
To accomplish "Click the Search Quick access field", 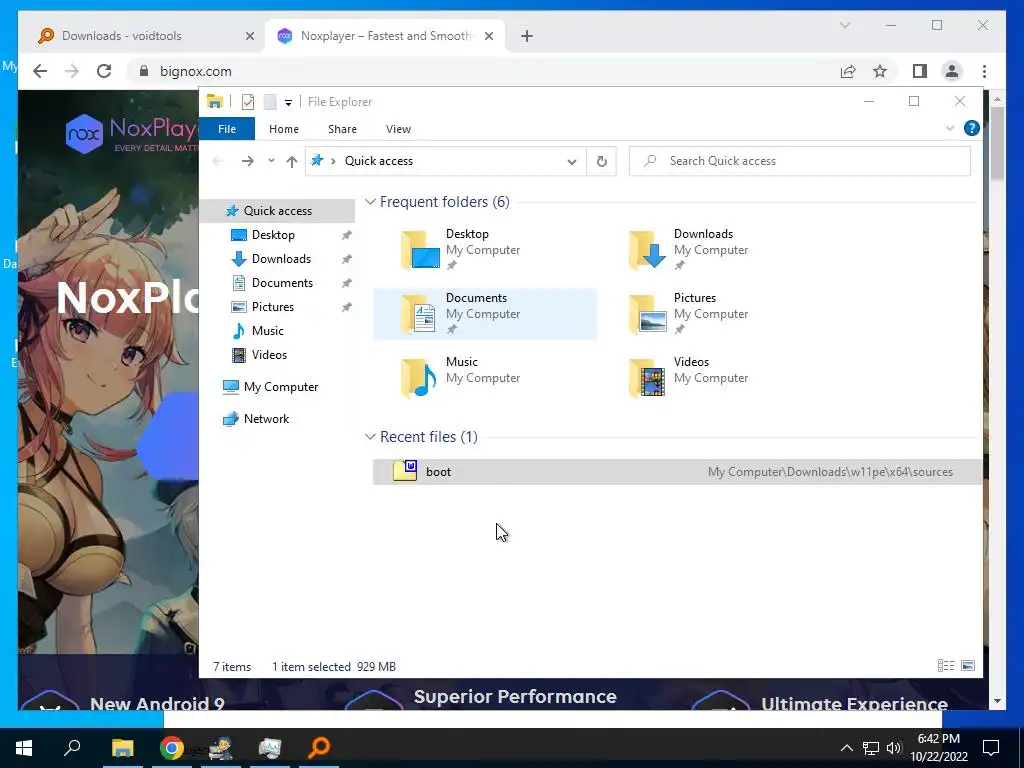I will [800, 161].
